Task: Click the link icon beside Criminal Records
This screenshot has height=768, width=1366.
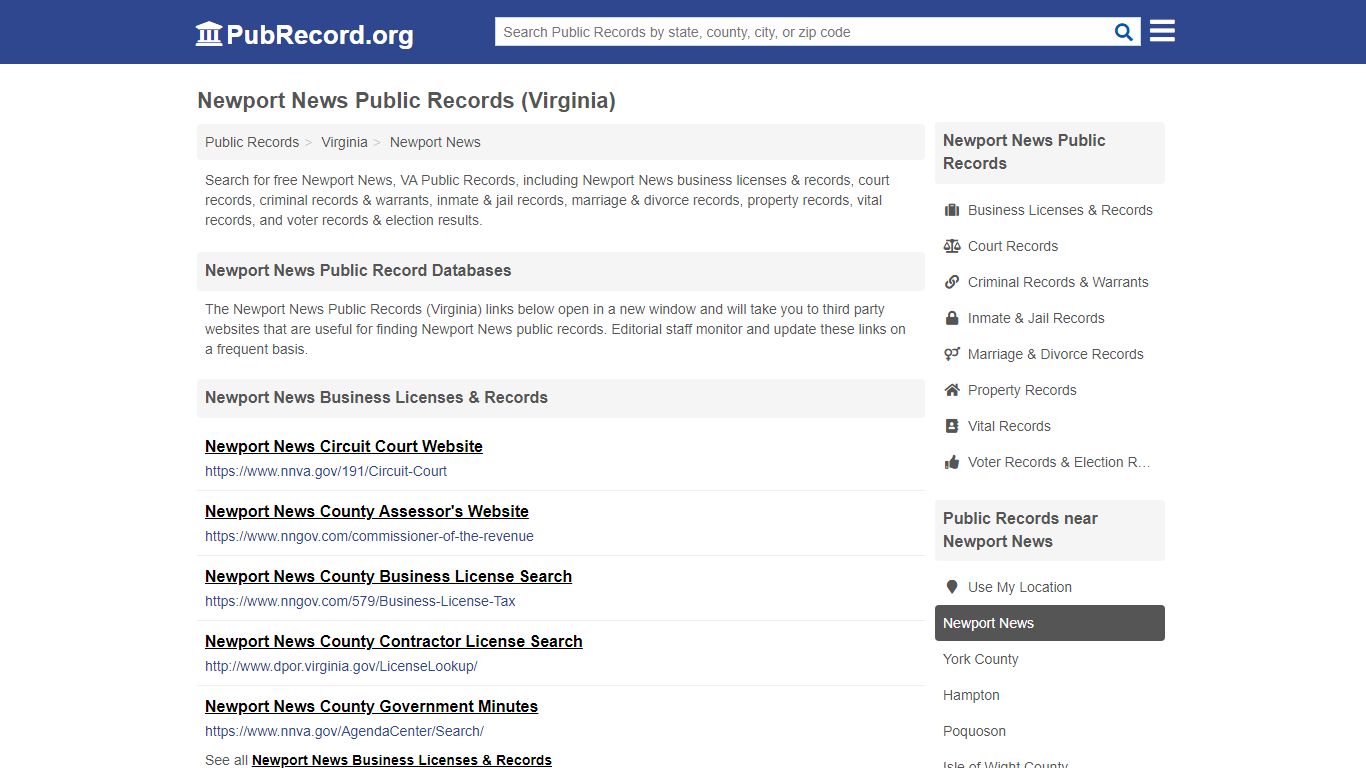Action: pos(952,282)
